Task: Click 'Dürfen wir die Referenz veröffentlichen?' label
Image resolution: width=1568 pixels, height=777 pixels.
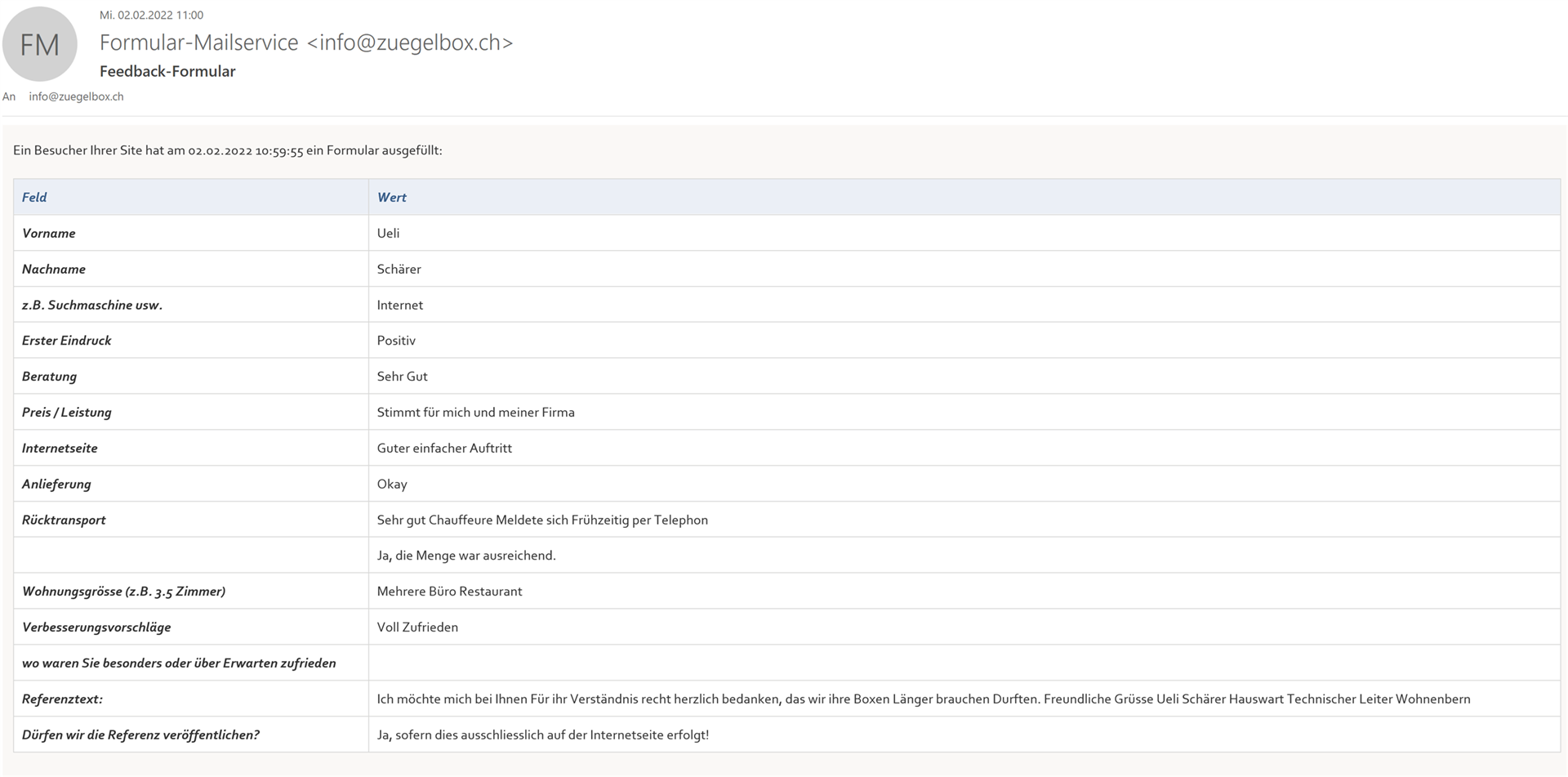Action: coord(140,735)
